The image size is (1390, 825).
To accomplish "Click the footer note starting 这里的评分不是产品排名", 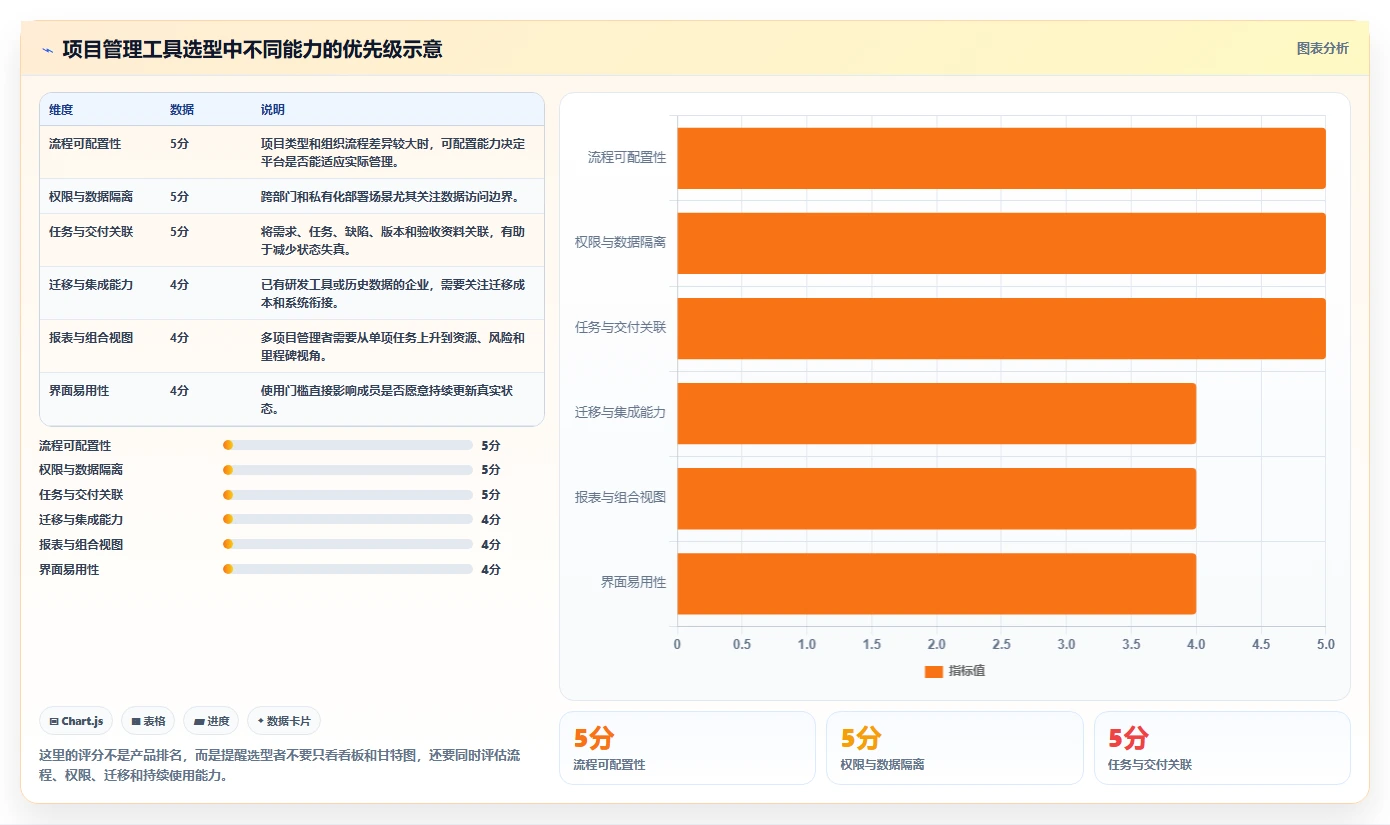I will (x=279, y=765).
